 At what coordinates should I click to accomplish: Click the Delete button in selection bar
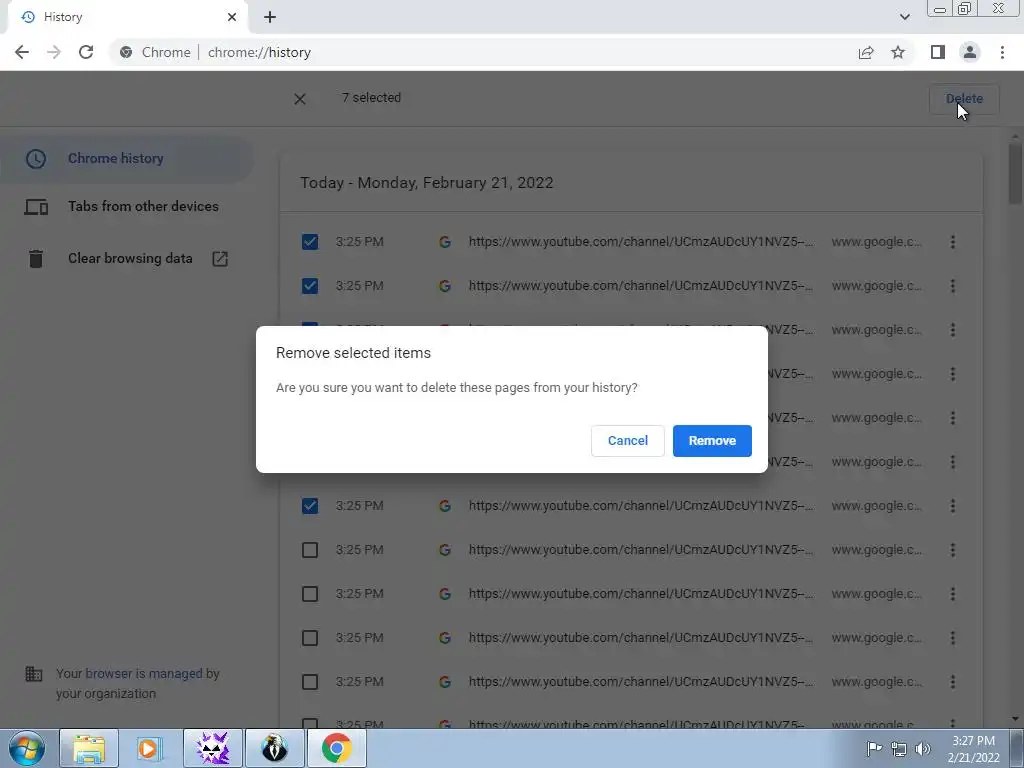[964, 99]
